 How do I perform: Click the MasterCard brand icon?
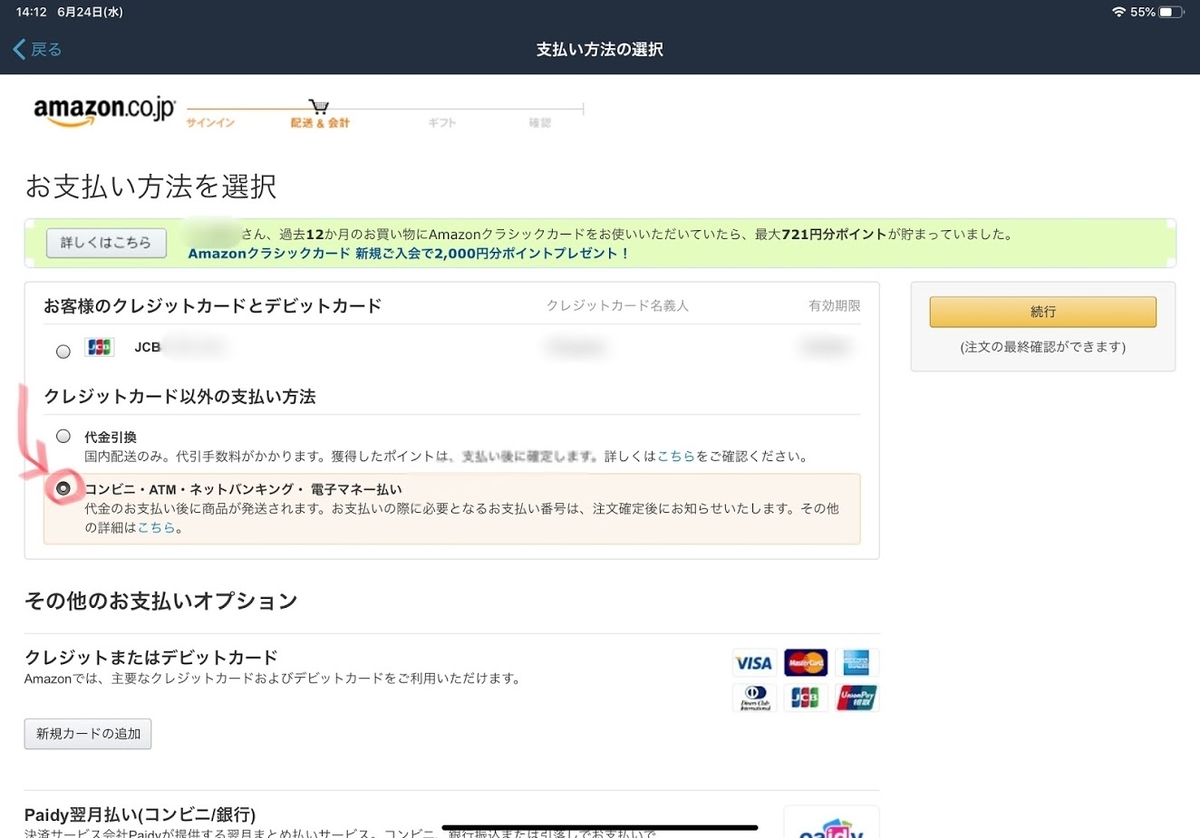click(x=806, y=662)
